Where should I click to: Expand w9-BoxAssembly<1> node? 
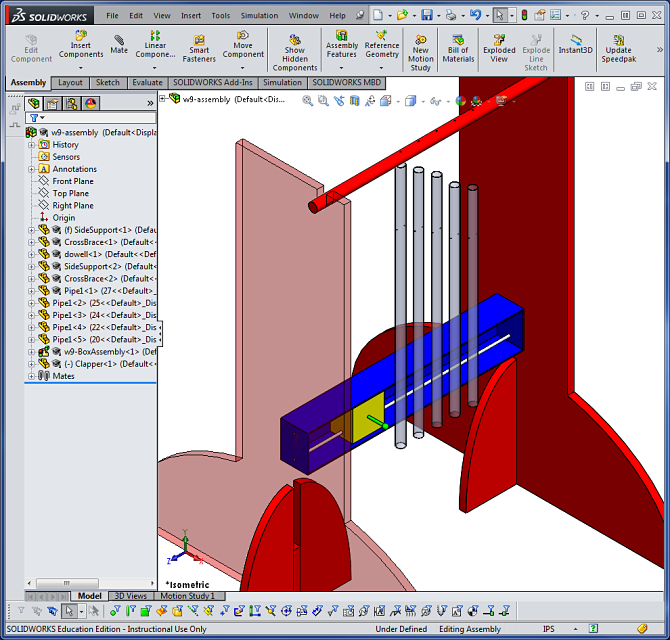[31, 352]
